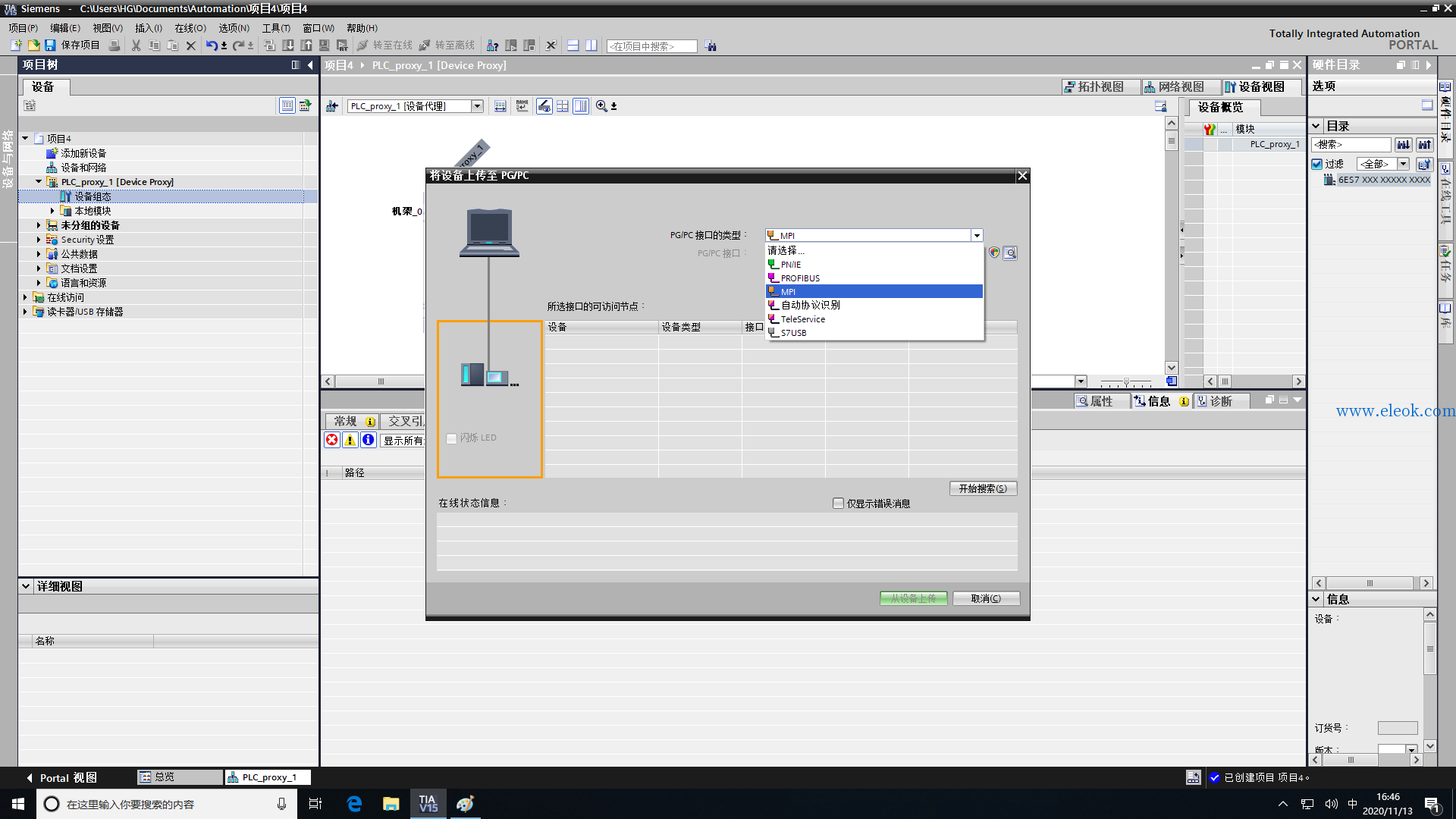Collapse the 详细视图 panel
The image size is (1456, 819).
26,586
